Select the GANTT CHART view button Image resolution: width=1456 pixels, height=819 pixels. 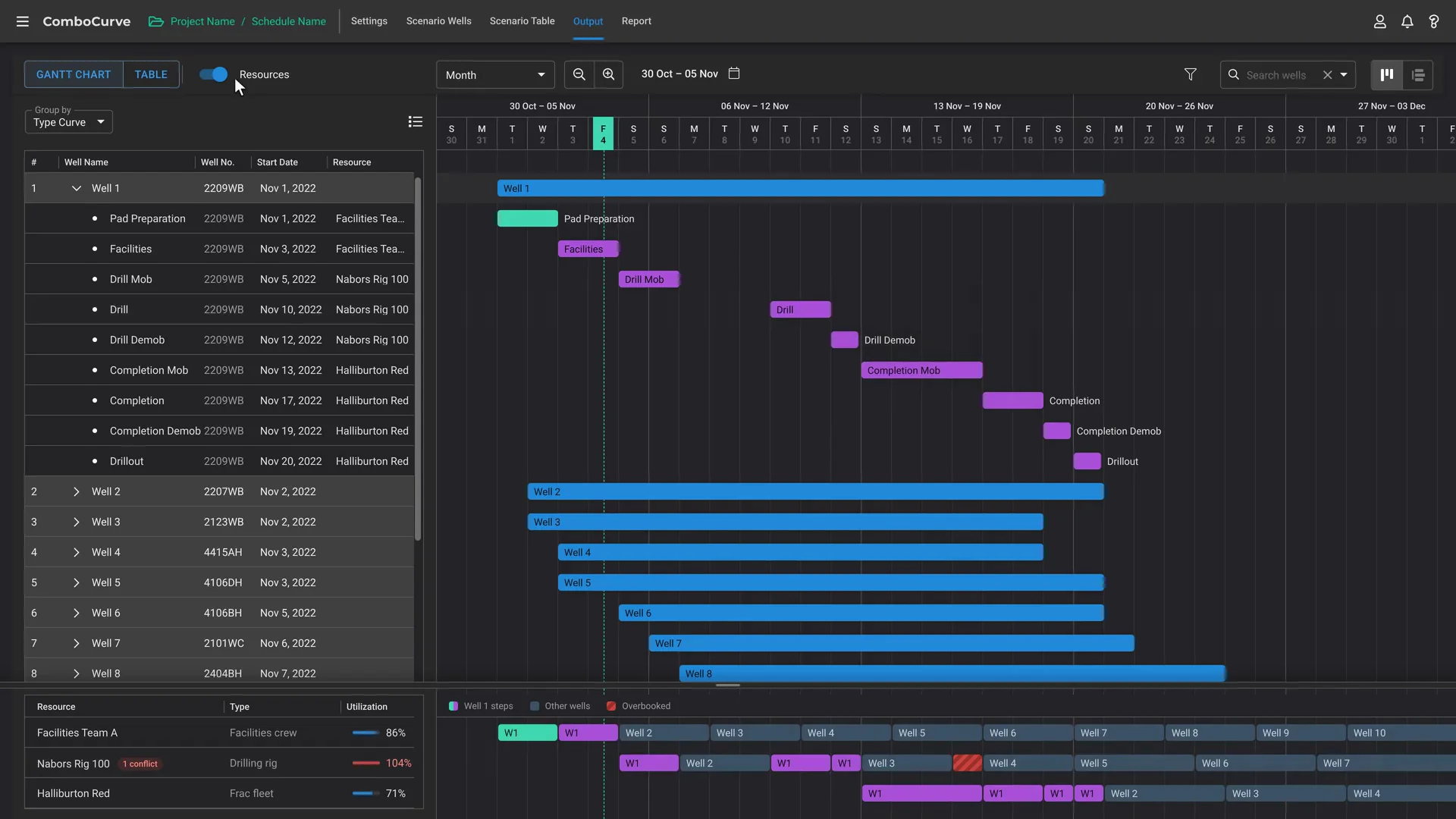tap(74, 74)
